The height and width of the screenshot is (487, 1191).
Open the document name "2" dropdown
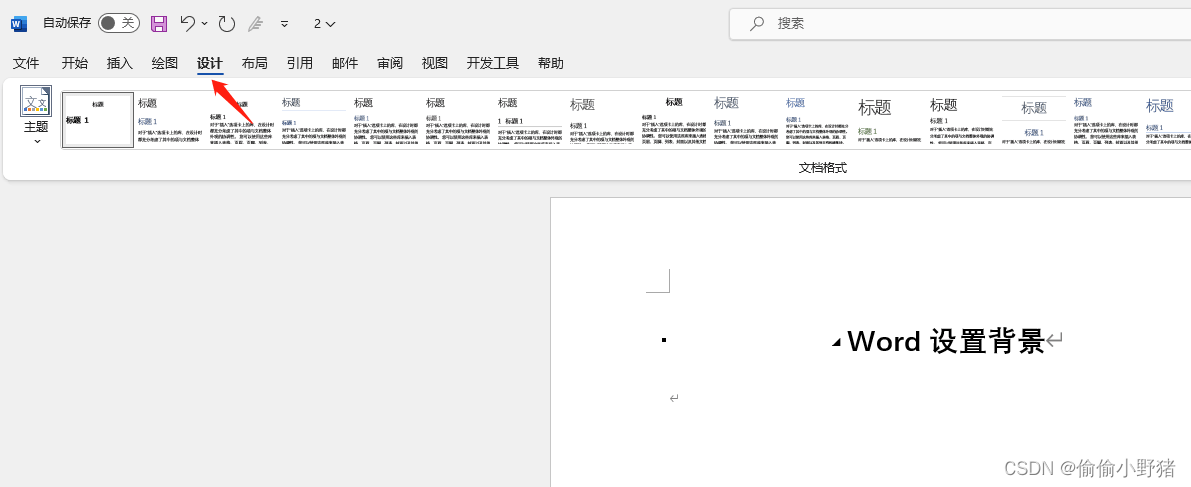[324, 24]
